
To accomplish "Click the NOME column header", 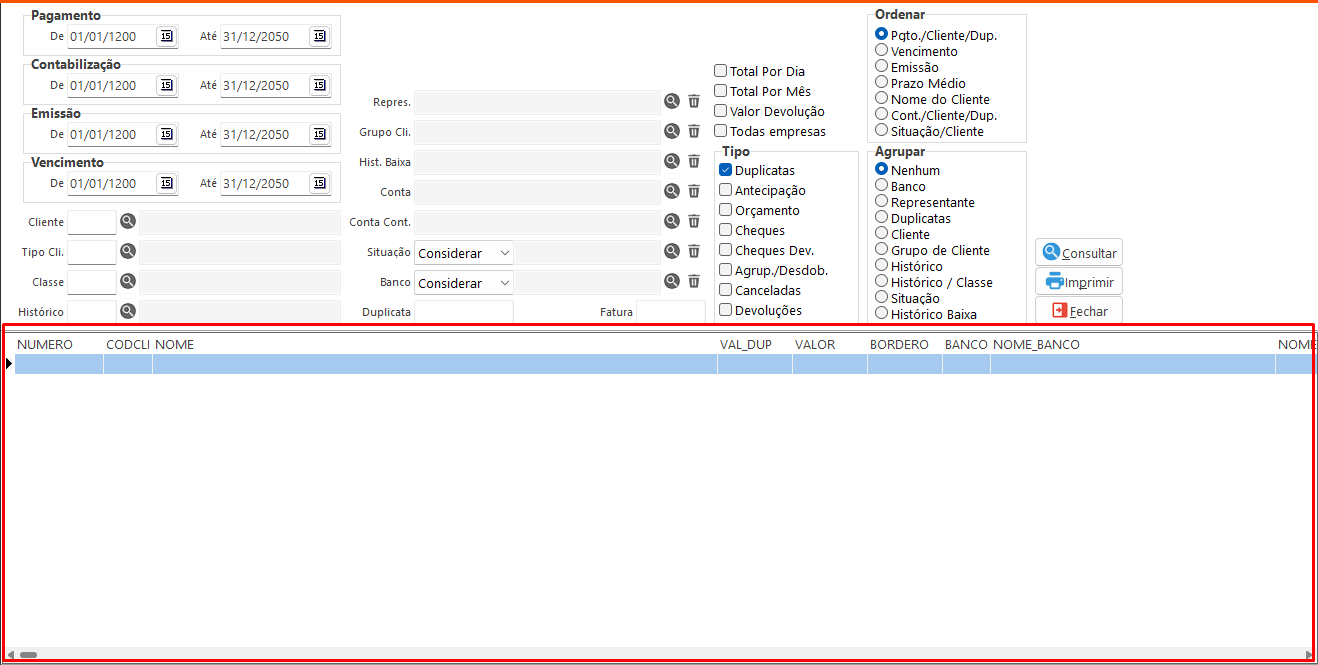I will coord(175,345).
